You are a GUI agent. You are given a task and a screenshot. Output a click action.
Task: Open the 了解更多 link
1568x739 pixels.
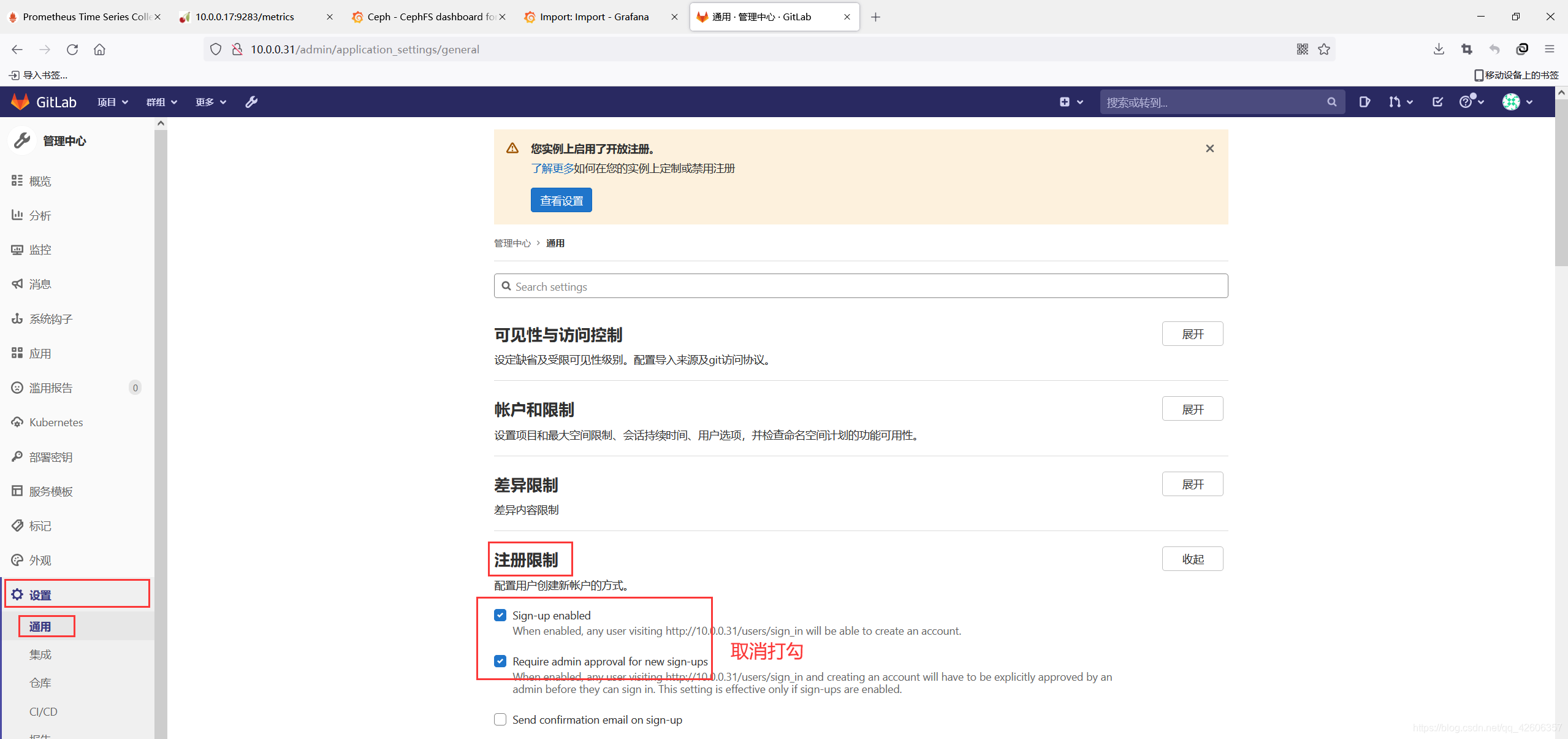pos(552,169)
